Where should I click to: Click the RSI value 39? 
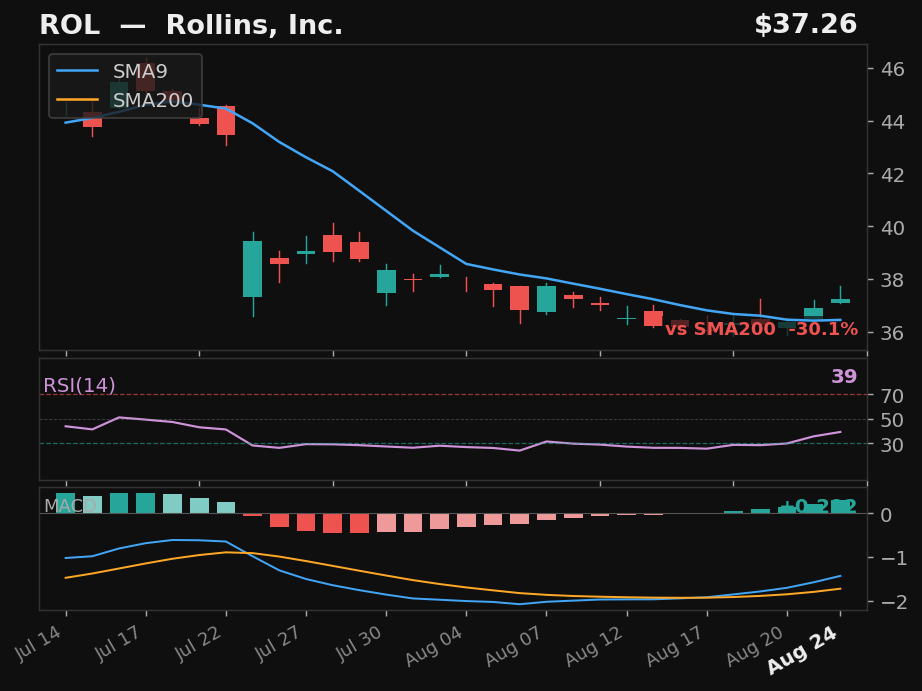pos(844,376)
